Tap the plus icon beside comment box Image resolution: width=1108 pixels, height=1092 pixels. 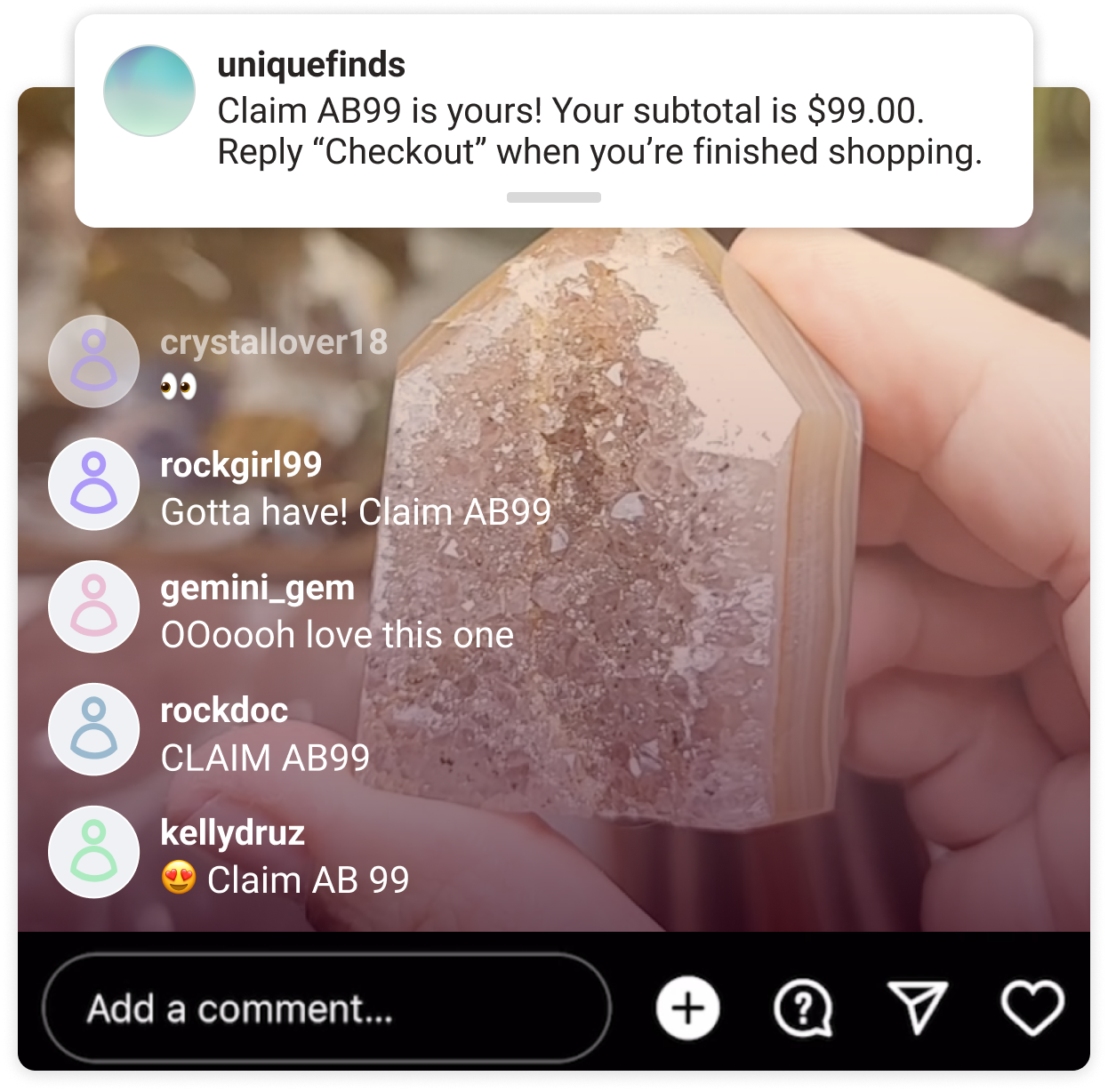687,1008
